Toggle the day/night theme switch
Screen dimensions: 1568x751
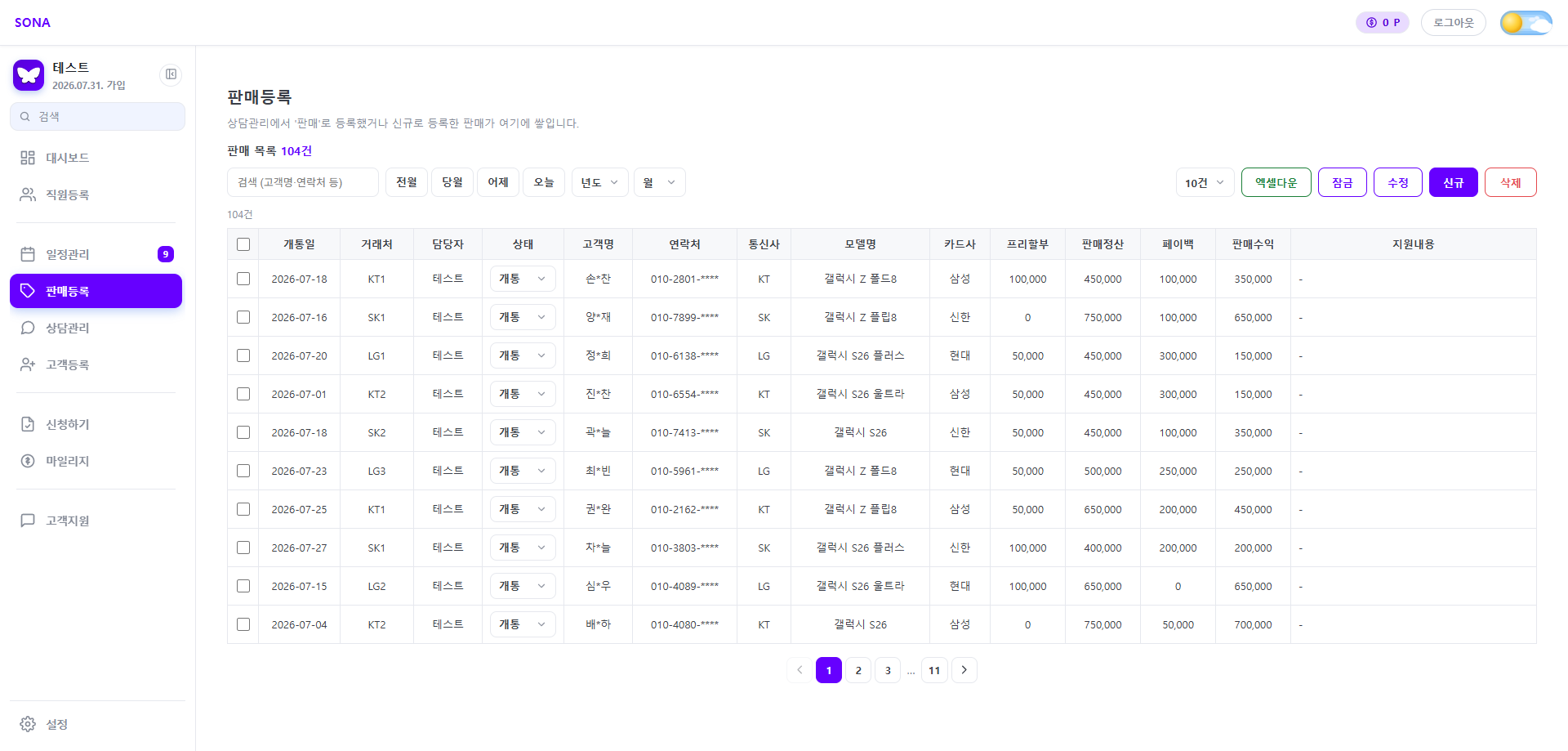click(x=1526, y=23)
